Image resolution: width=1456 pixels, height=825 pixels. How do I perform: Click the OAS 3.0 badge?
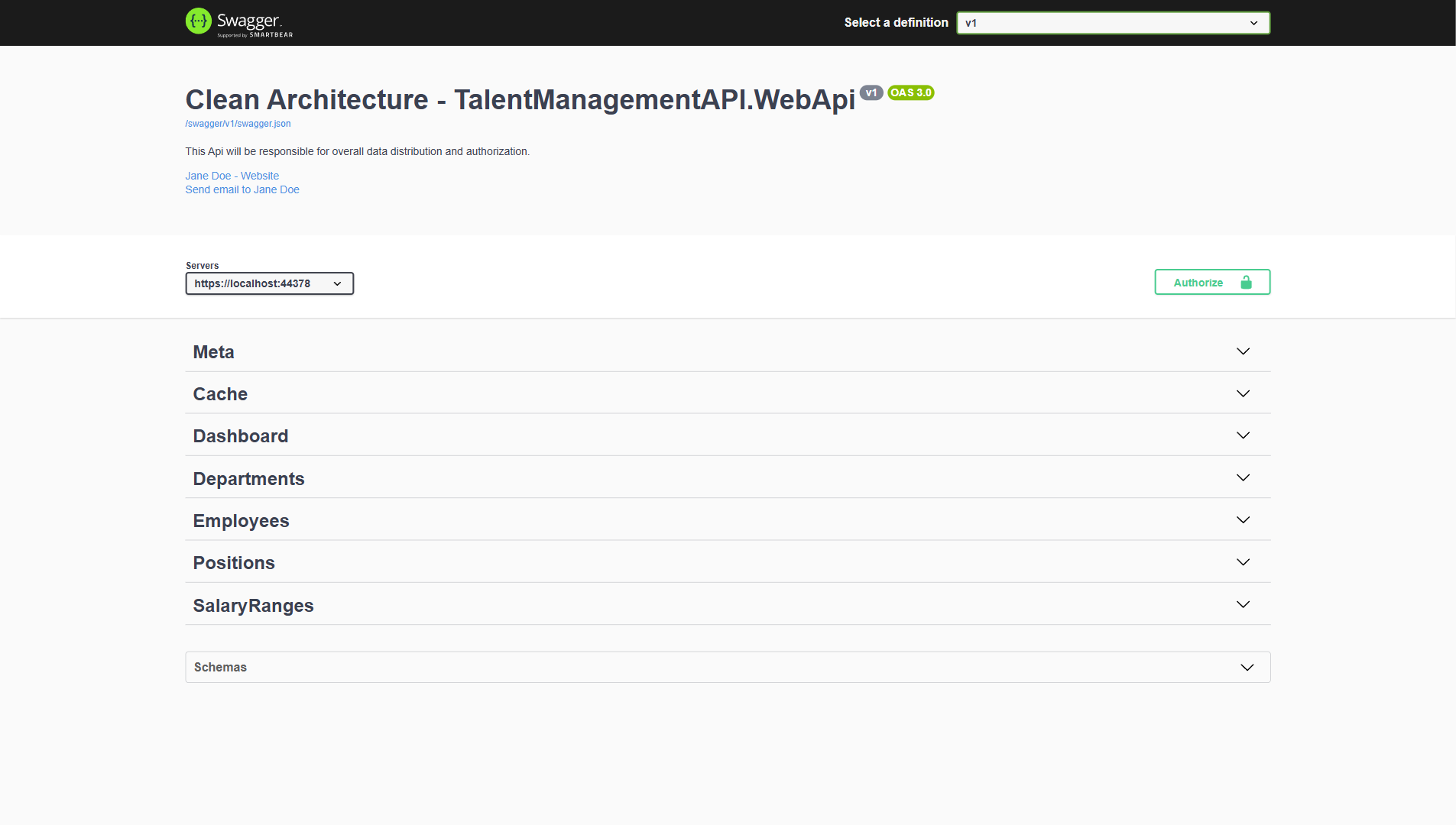[x=910, y=92]
